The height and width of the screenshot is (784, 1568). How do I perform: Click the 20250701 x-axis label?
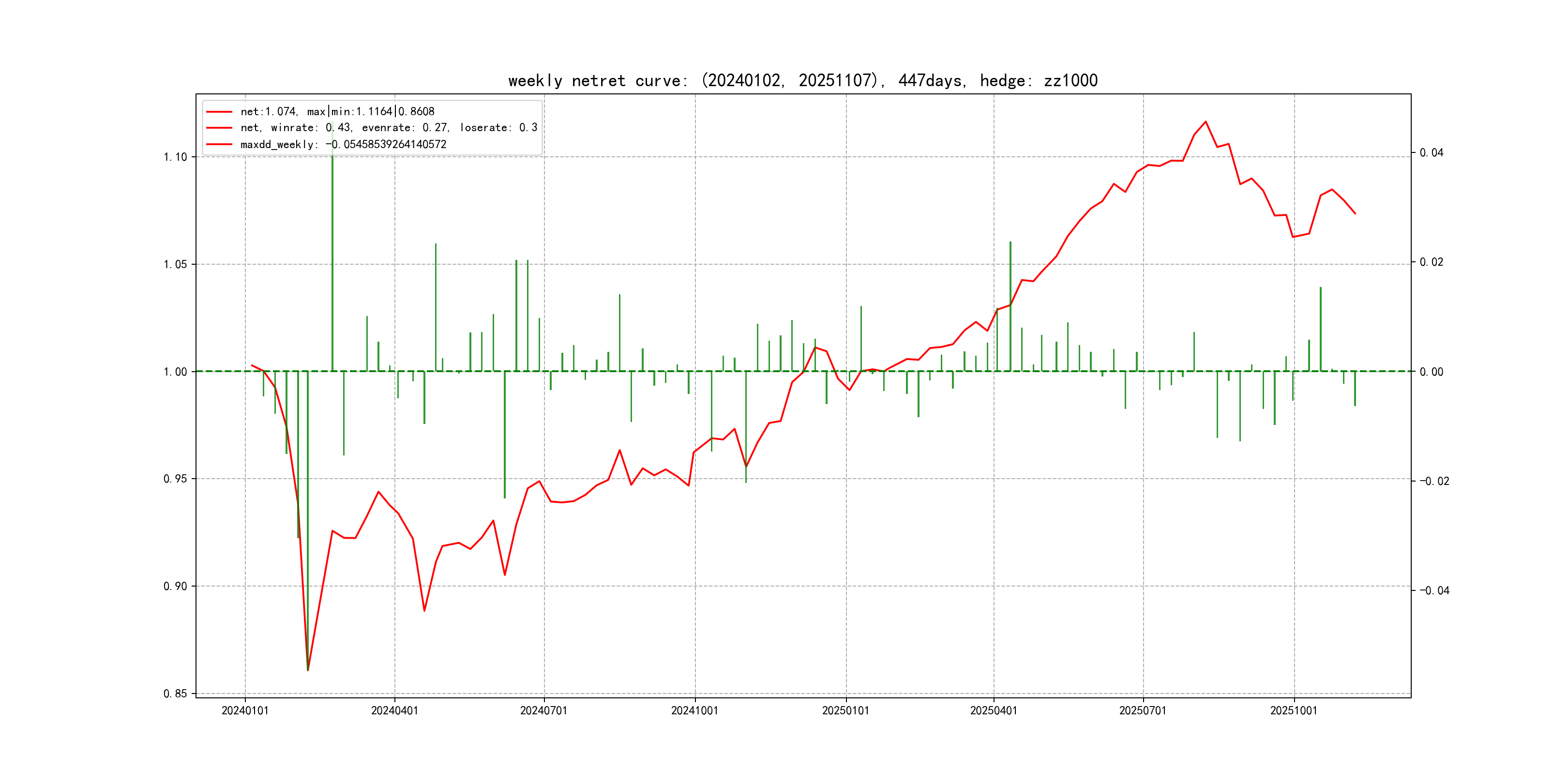(1143, 710)
